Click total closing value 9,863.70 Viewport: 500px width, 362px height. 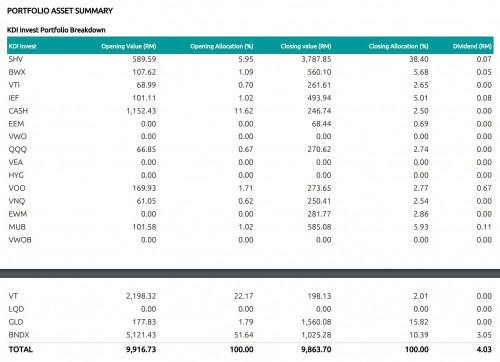[316, 349]
